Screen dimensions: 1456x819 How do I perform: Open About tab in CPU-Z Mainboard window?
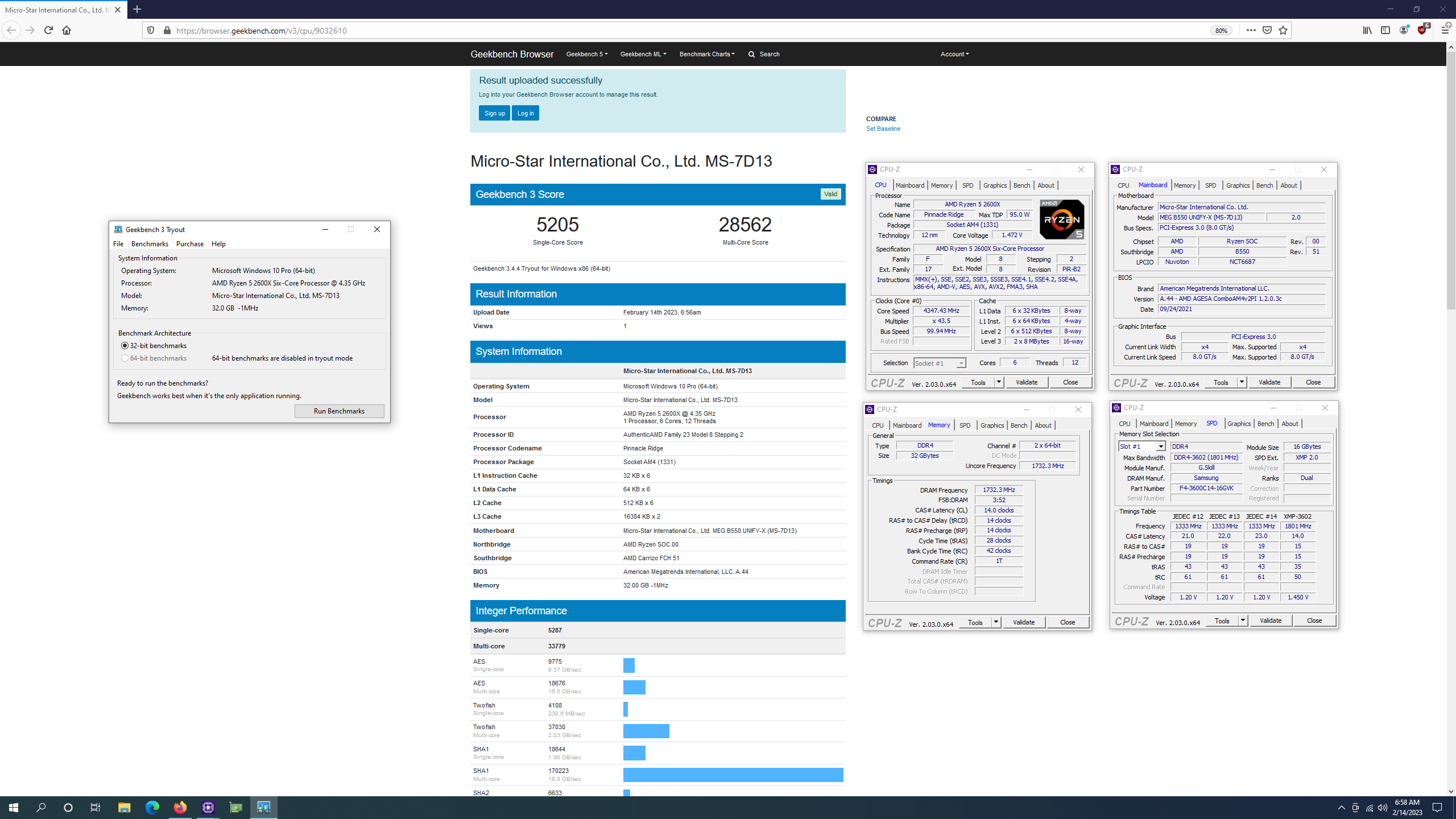[1289, 185]
